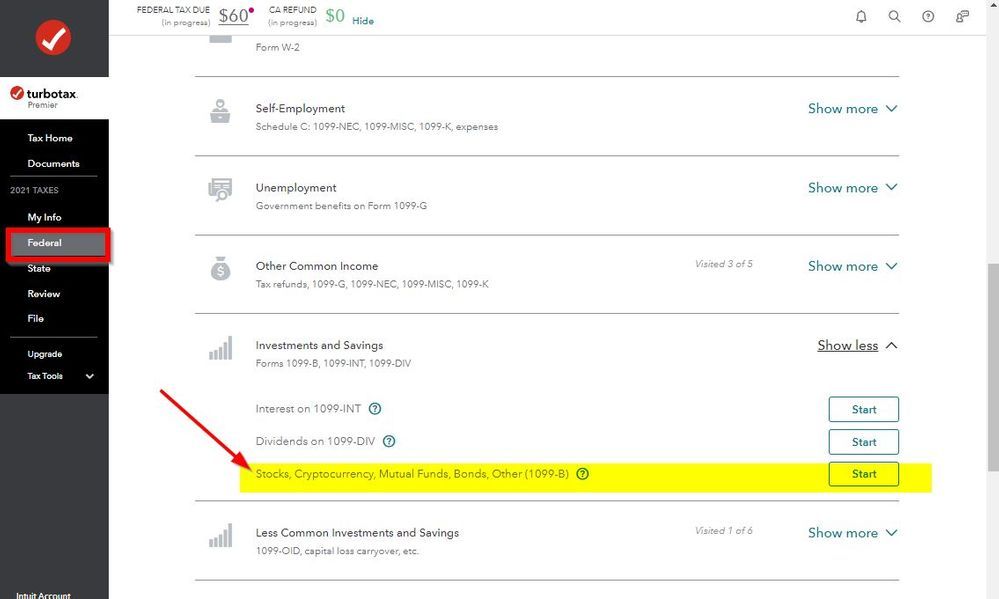Viewport: 999px width, 599px height.
Task: Click the $60 federal tax due amount
Action: 234,15
